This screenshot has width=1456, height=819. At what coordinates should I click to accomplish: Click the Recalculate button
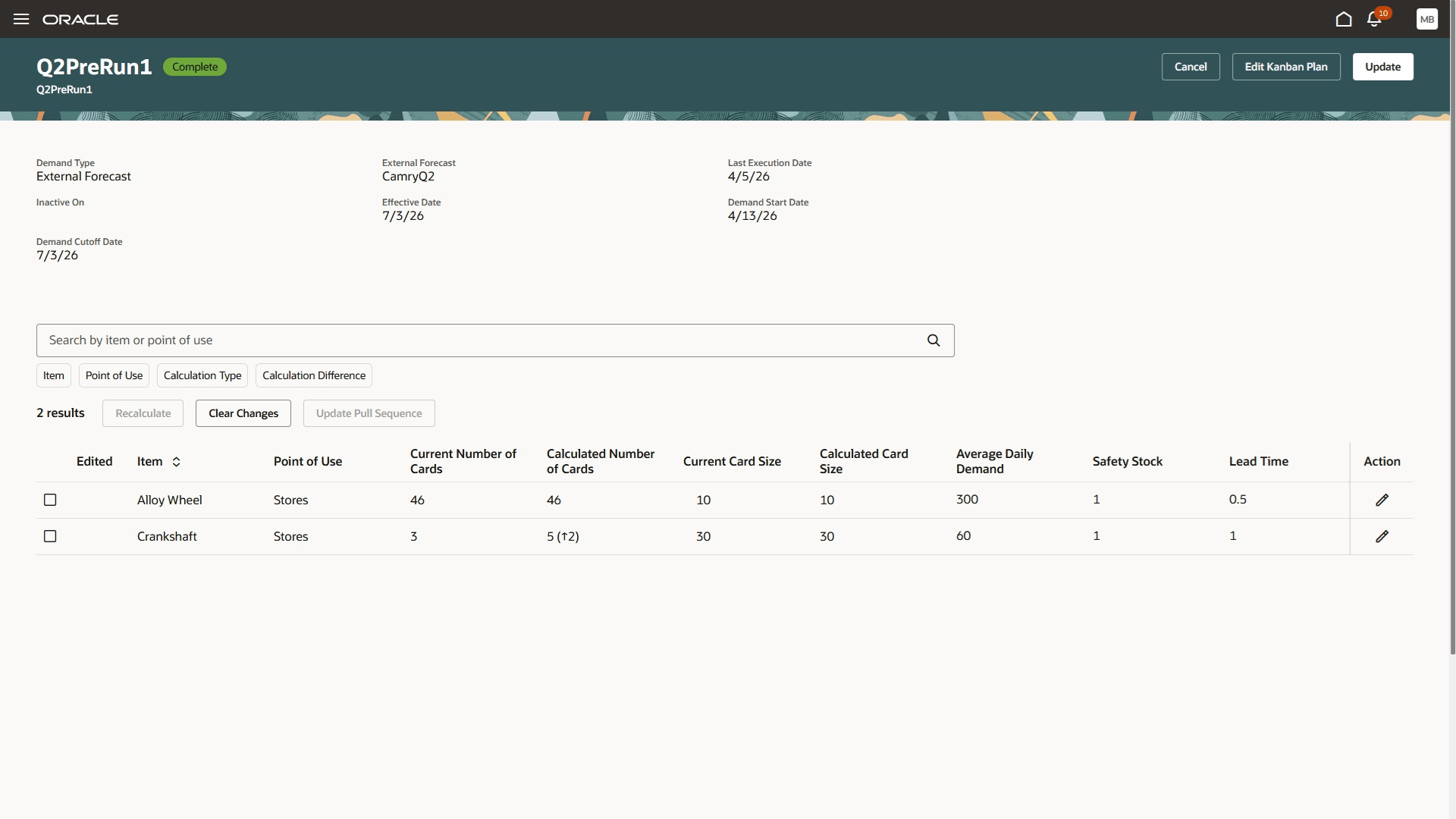coord(143,413)
